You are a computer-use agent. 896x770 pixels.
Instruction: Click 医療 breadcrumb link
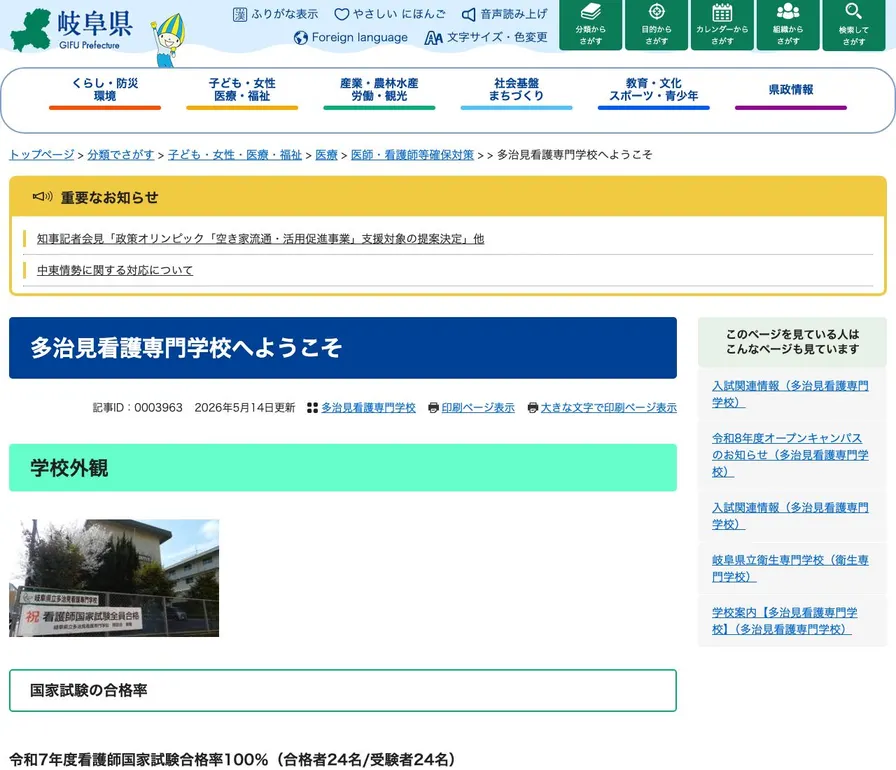[x=326, y=154]
